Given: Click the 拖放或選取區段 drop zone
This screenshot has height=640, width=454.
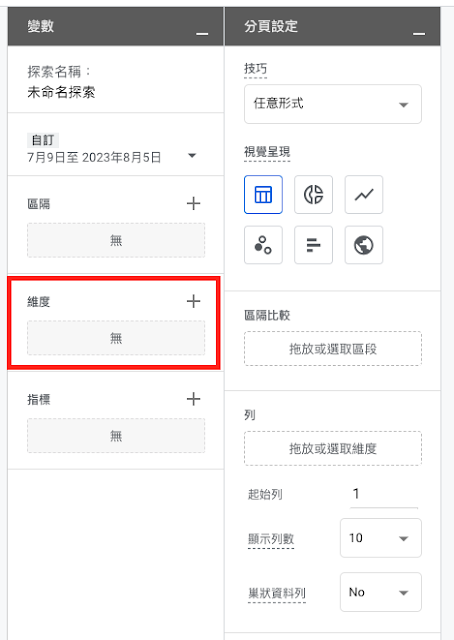Looking at the screenshot, I should click(333, 349).
